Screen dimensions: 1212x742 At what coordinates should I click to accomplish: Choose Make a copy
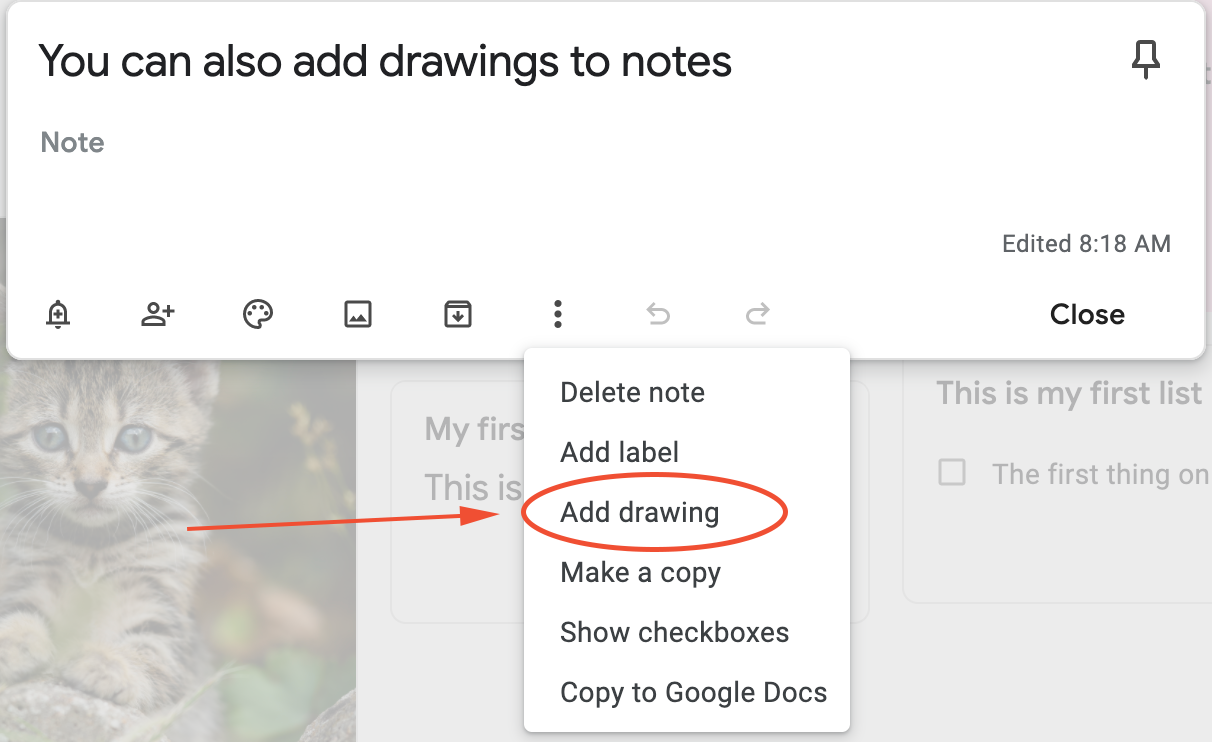point(640,572)
